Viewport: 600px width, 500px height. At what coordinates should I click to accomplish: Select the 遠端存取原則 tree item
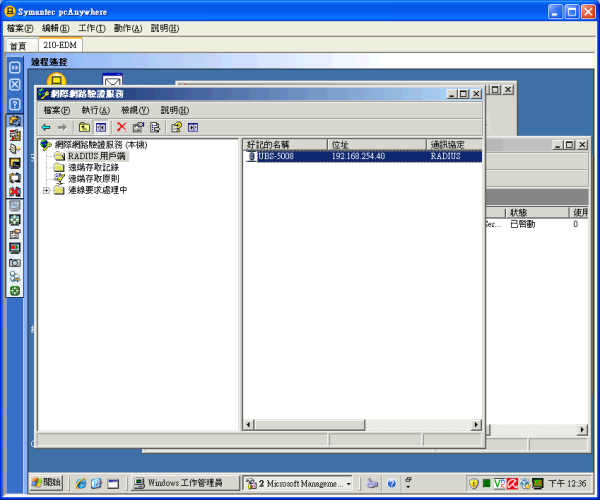pos(93,178)
